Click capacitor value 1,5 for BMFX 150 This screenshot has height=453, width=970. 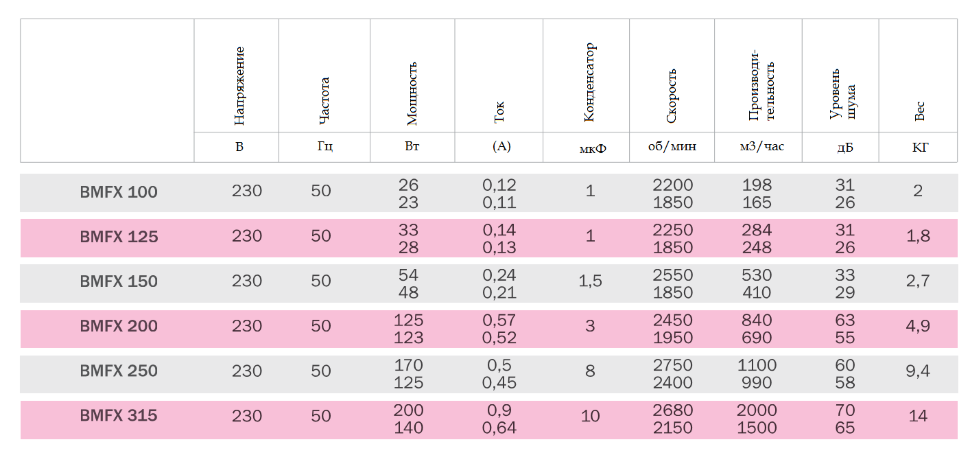590,282
